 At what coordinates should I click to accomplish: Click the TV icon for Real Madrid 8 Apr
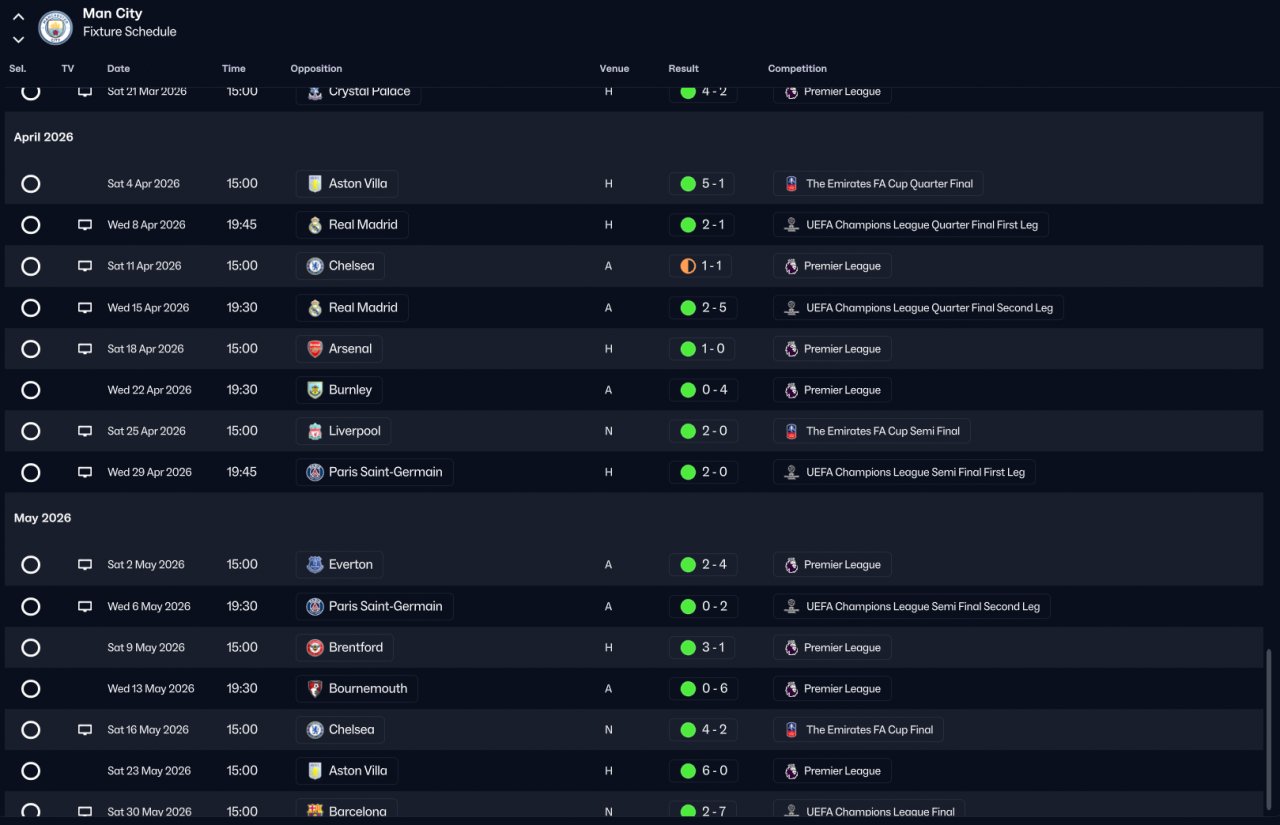click(85, 225)
